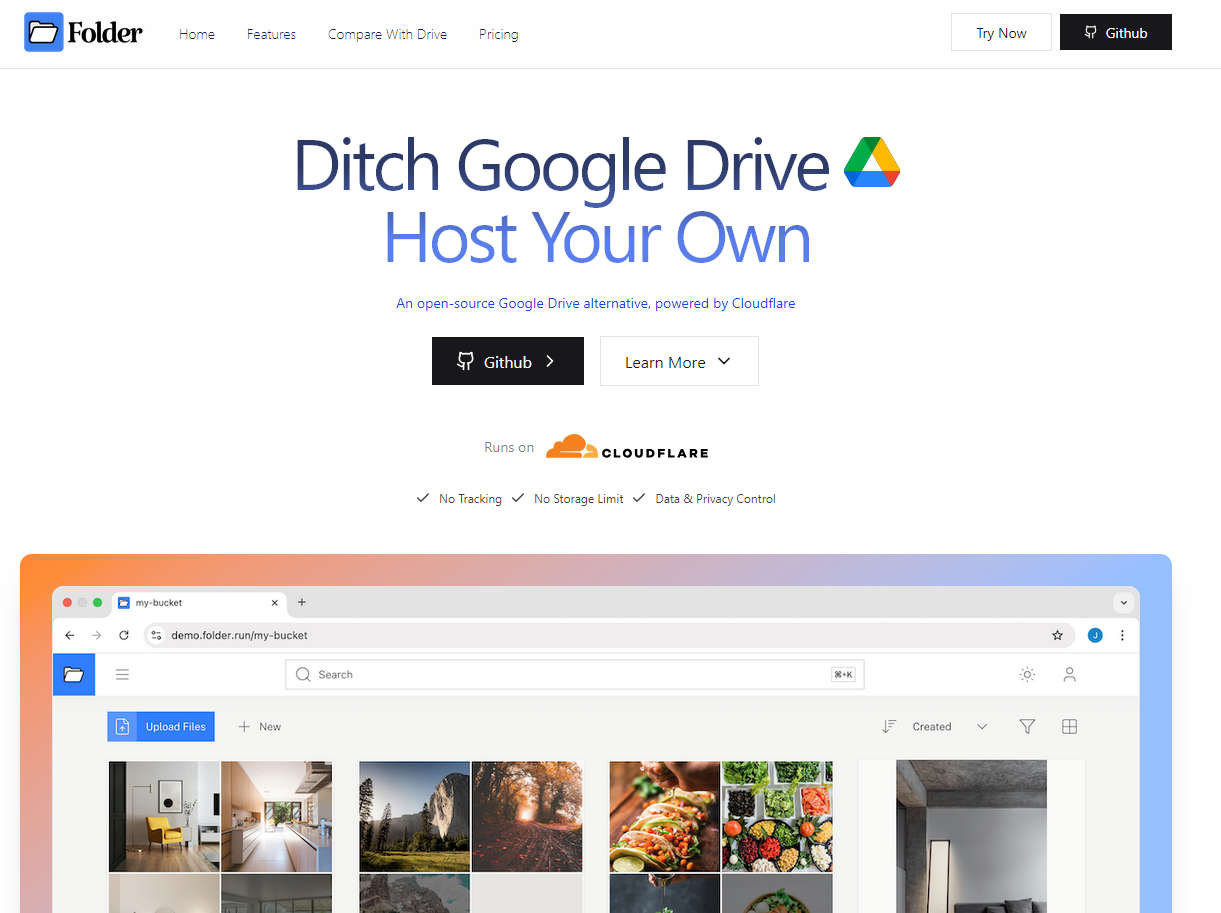The width and height of the screenshot is (1221, 913).
Task: Select Pricing in the top navigation
Action: tap(498, 34)
